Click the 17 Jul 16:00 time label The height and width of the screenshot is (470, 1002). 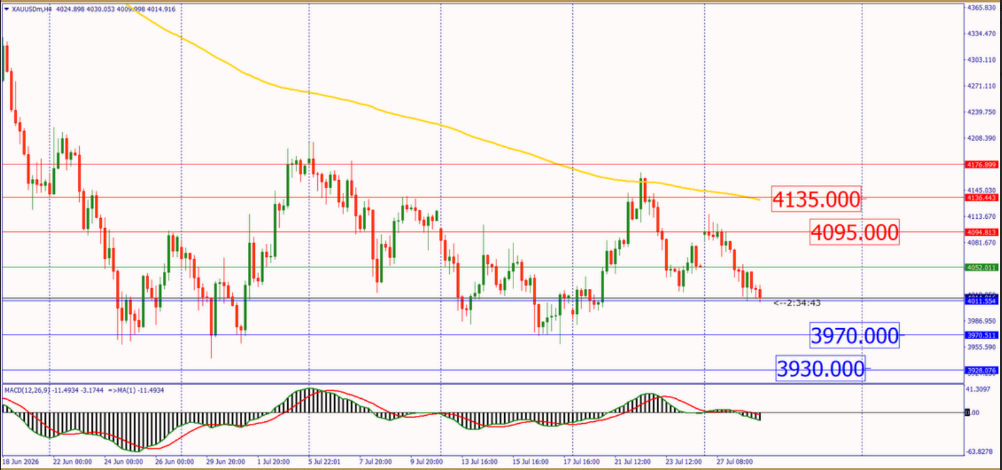(583, 461)
